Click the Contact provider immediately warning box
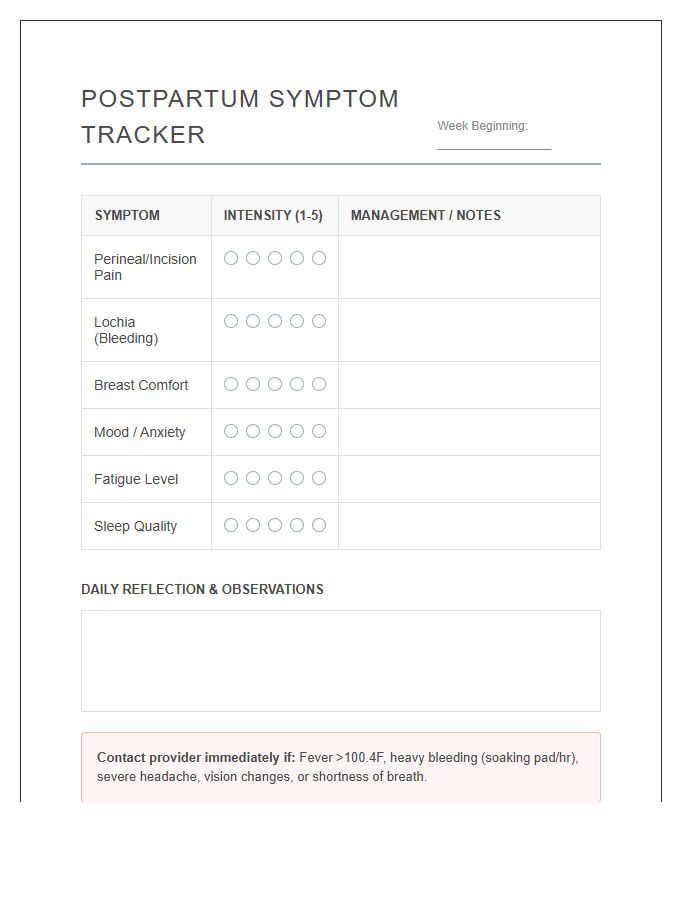Screen dimensions: 700x900 point(341,767)
